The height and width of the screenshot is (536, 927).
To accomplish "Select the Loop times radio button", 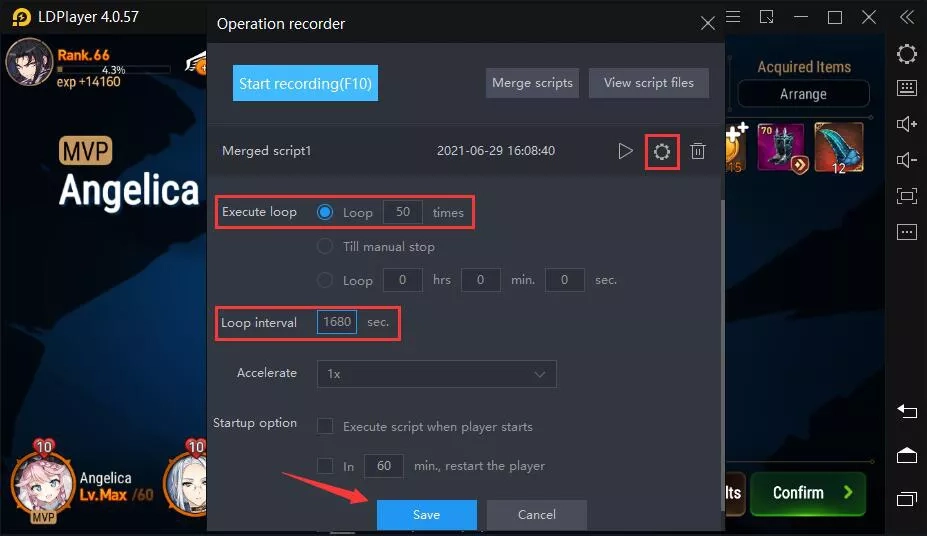I will coord(325,212).
